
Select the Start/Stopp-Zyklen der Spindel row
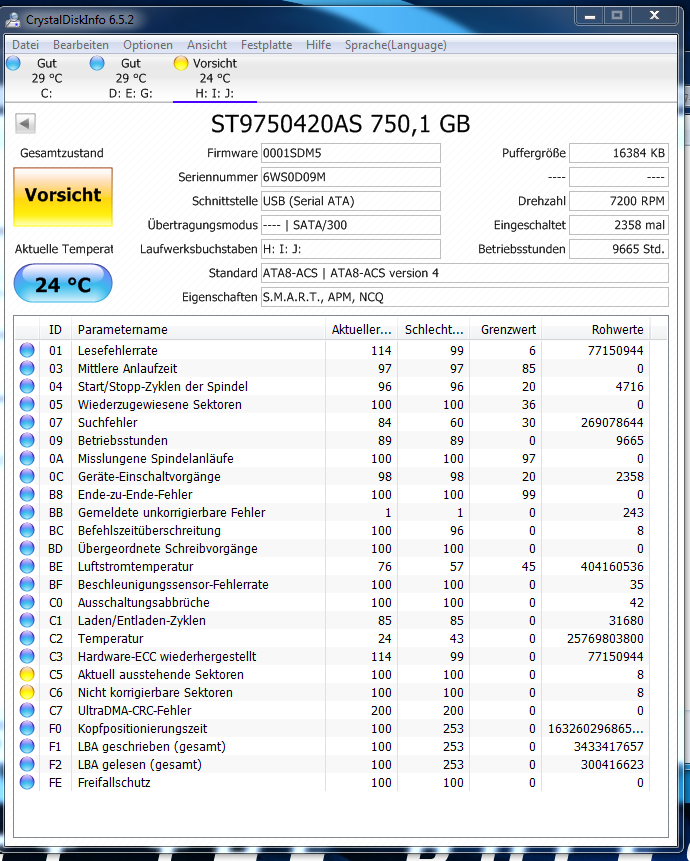(332, 387)
